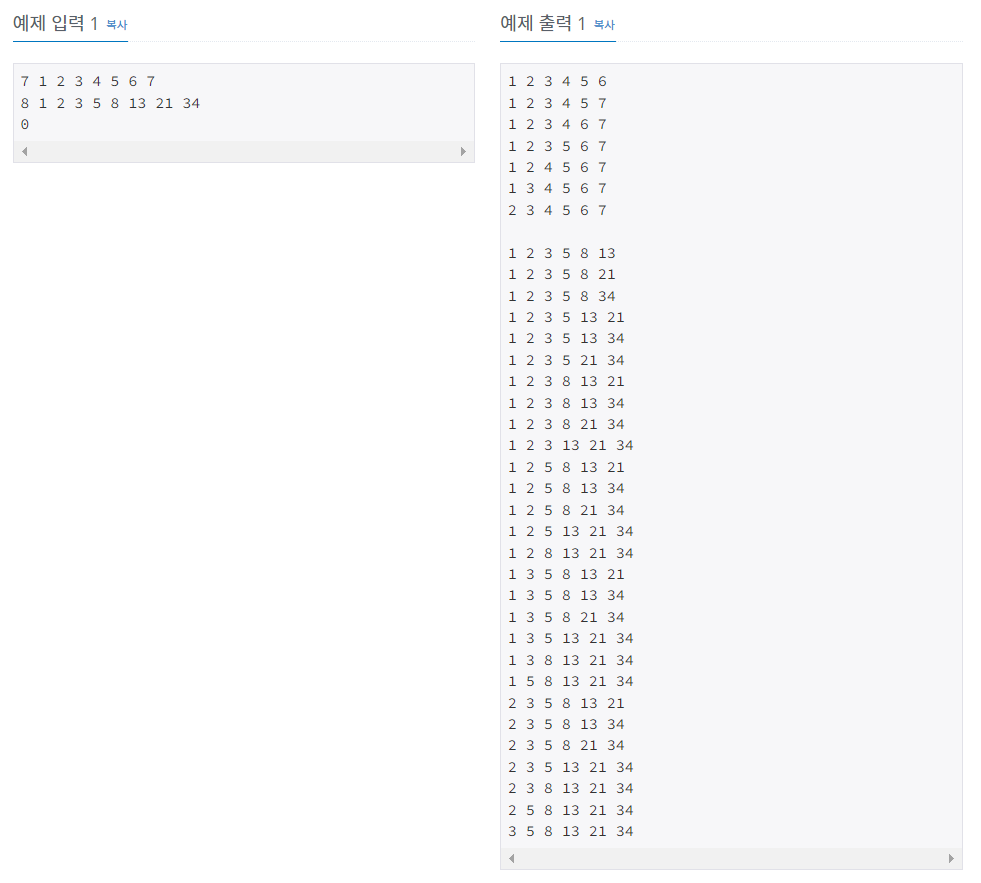Viewport: 981px width, 883px height.
Task: Click the output box right scroll arrow
Action: [951, 859]
